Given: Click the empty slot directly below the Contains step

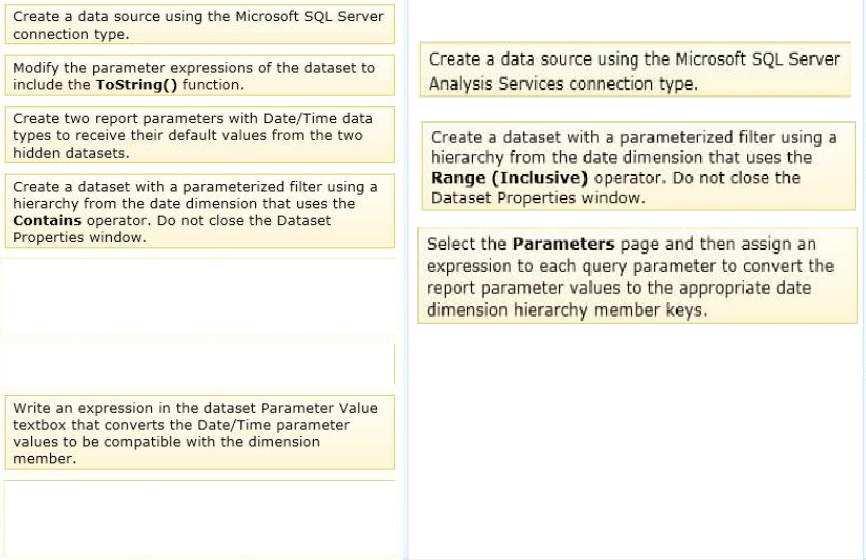Looking at the screenshot, I should [200, 295].
